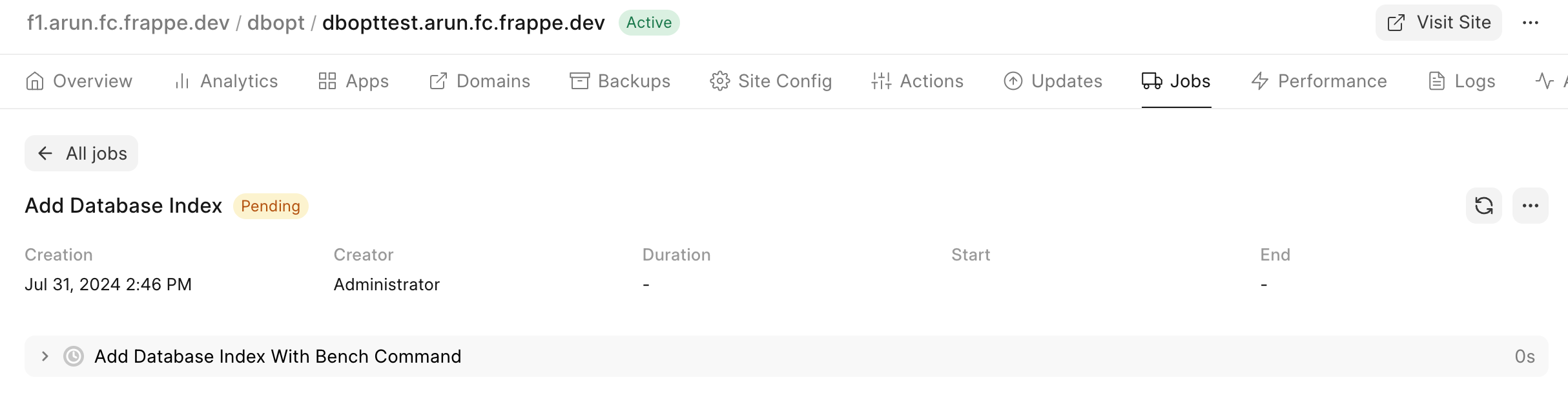Viewport: 1568px width, 395px height.
Task: Click the Site Config gear icon
Action: [719, 81]
